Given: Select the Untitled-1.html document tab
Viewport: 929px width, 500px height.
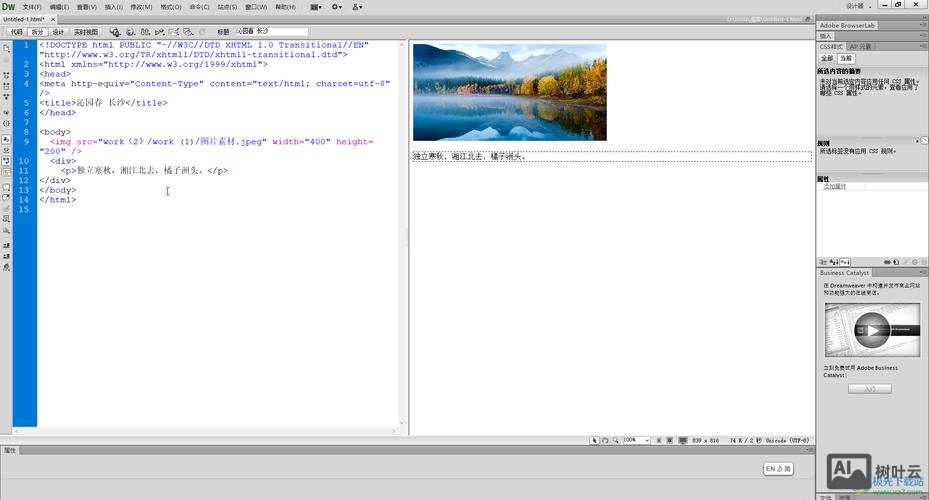Looking at the screenshot, I should point(24,19).
